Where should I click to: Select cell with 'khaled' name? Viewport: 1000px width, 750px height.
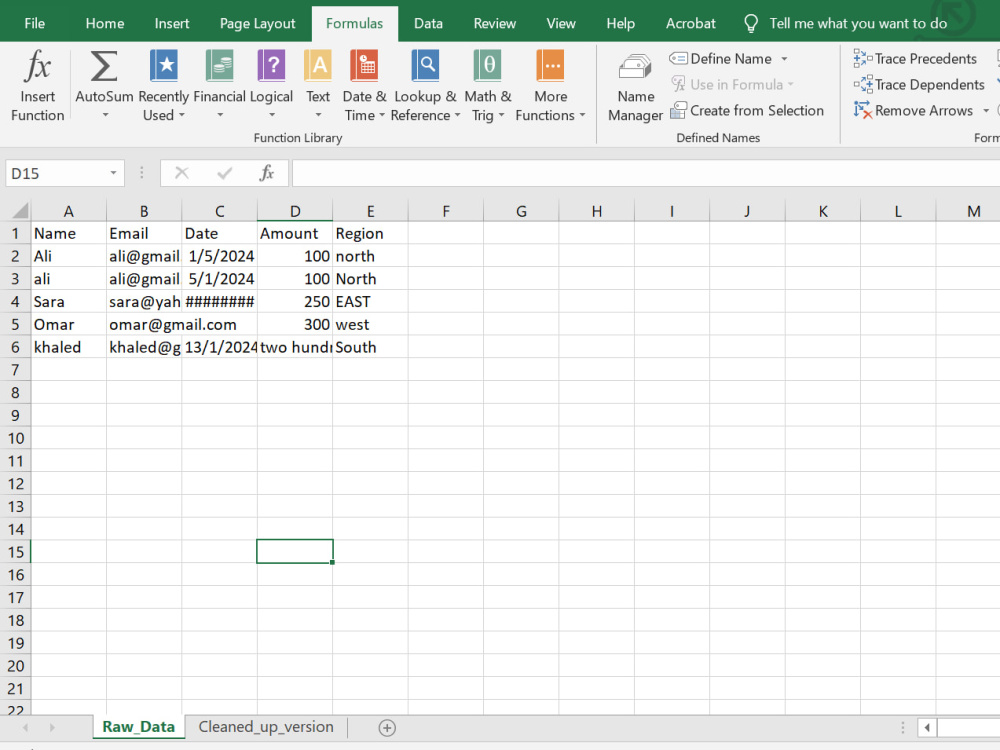click(x=68, y=347)
